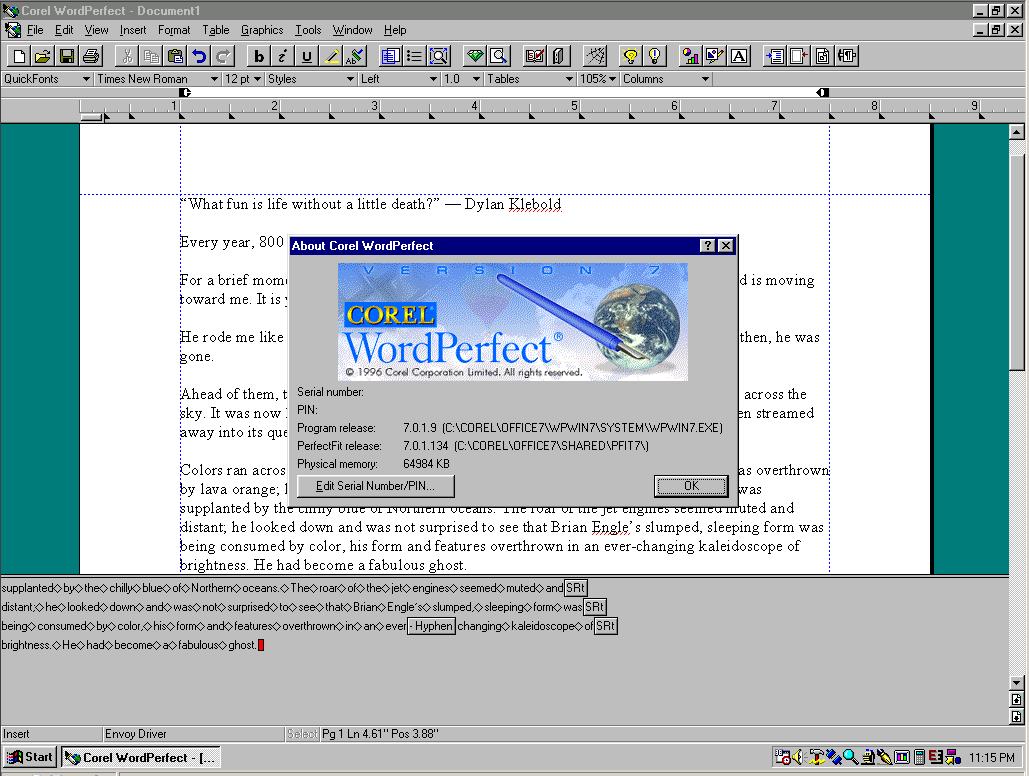The height and width of the screenshot is (776, 1029).
Task: Click the magnifying glass tray icon
Action: pyautogui.click(x=850, y=758)
